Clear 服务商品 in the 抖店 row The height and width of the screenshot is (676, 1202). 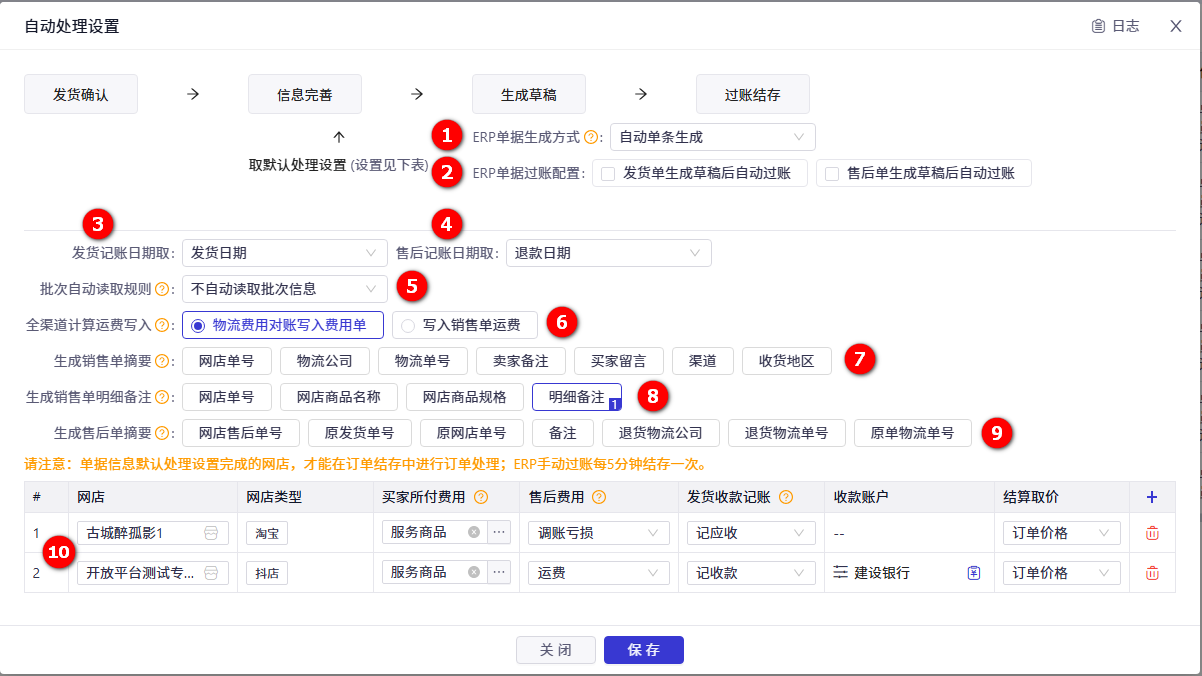(473, 573)
